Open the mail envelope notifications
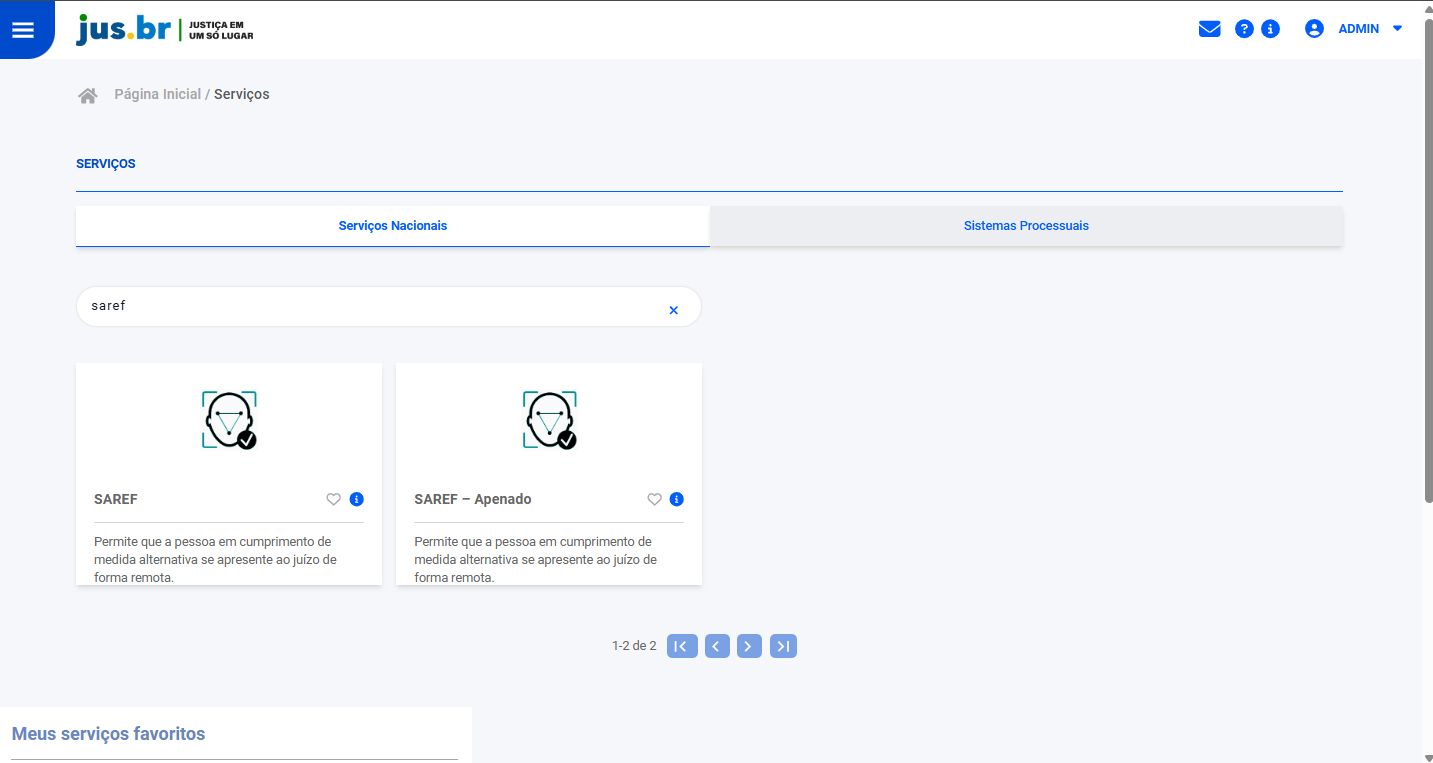 1209,29
